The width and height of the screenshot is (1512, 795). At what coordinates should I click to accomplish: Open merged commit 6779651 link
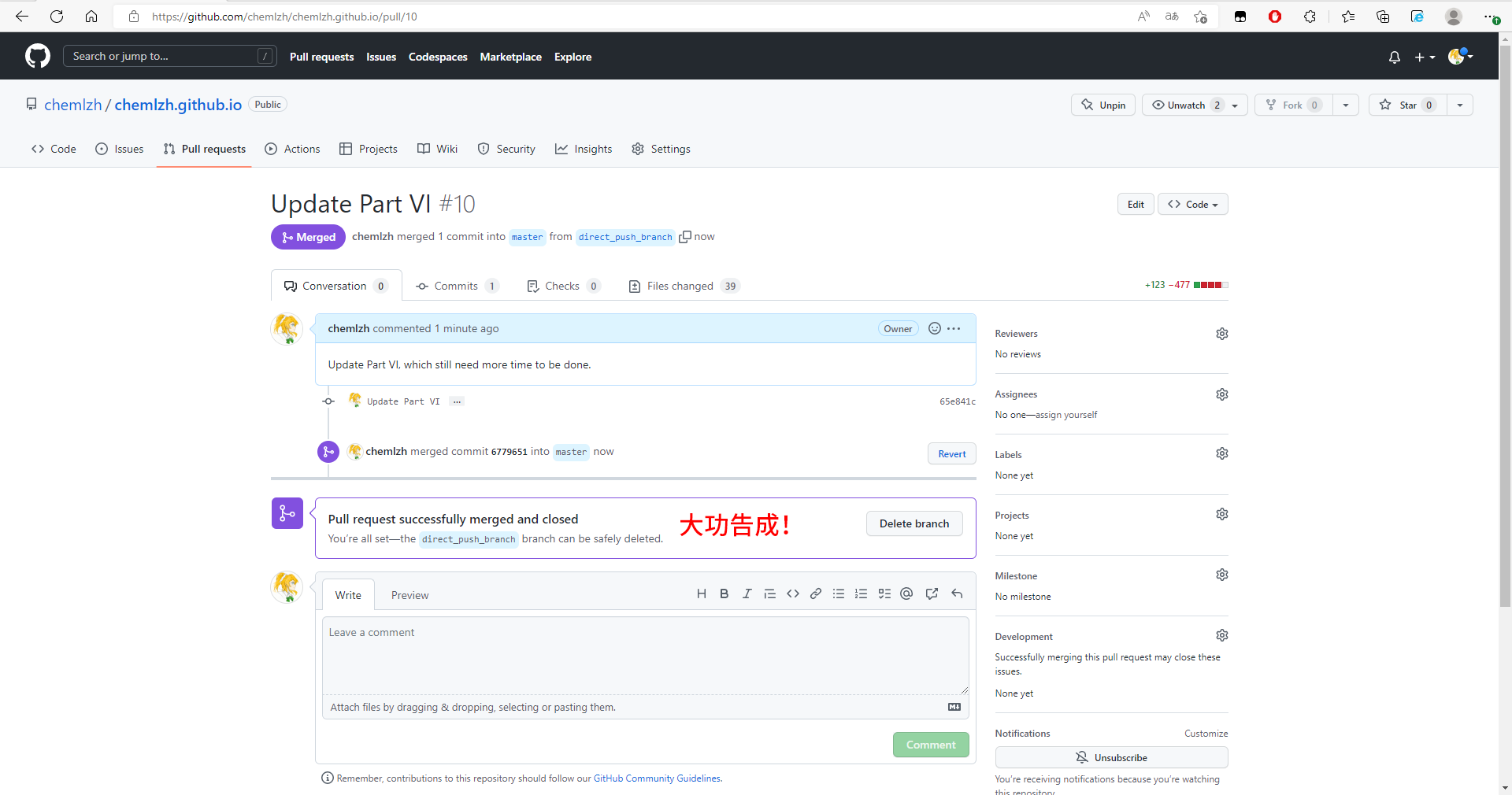point(509,452)
